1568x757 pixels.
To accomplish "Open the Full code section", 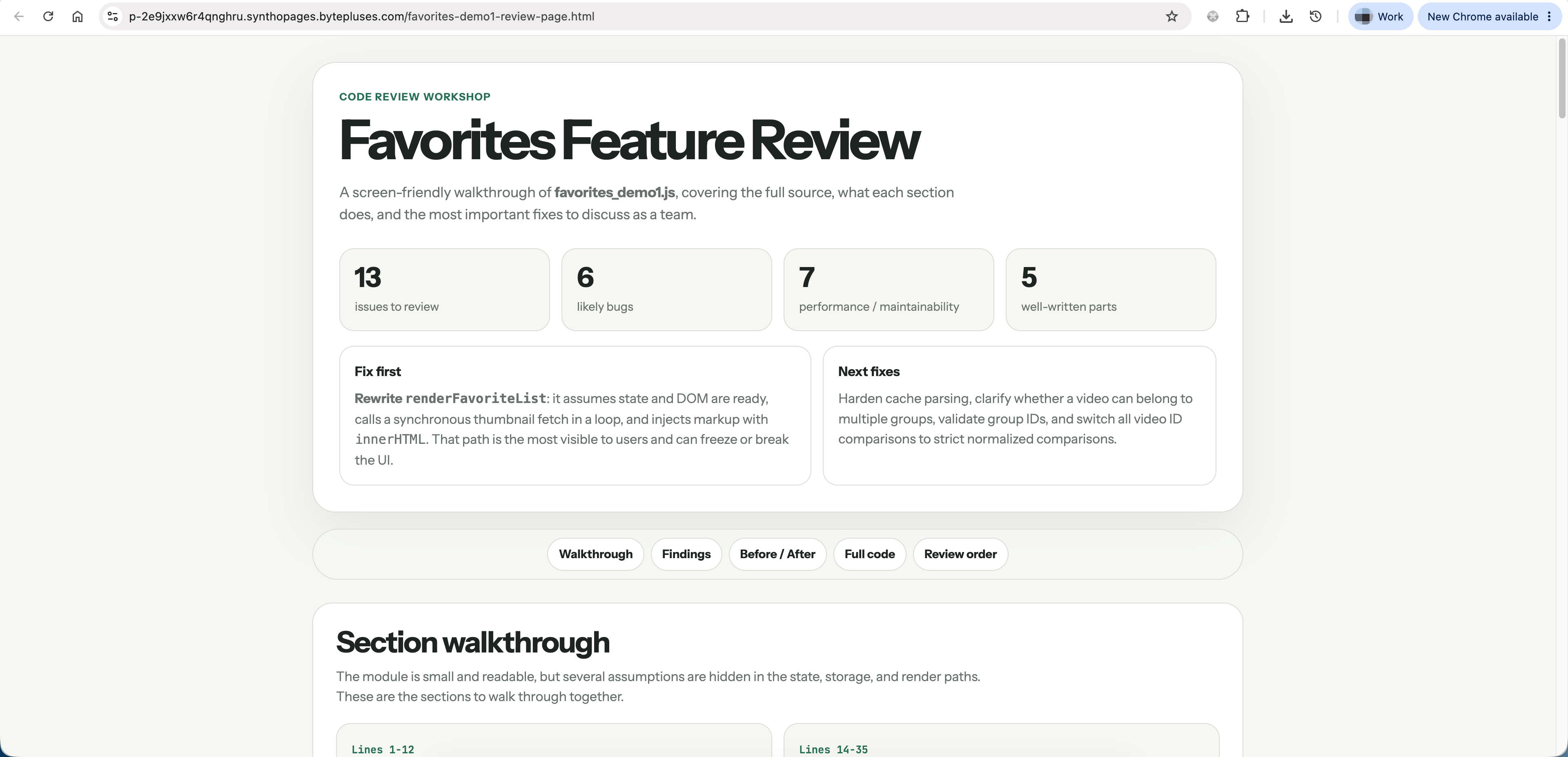I will 869,554.
